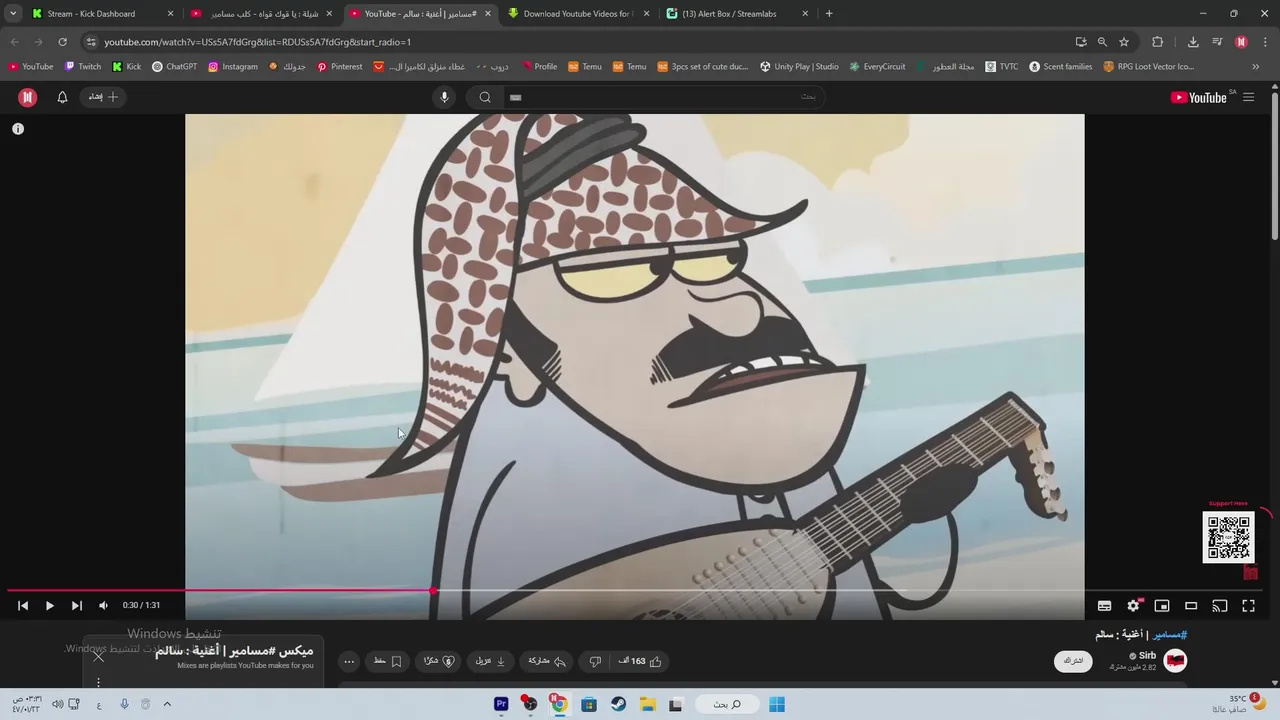The image size is (1280, 720).
Task: Install app icon in address bar
Action: (1081, 42)
